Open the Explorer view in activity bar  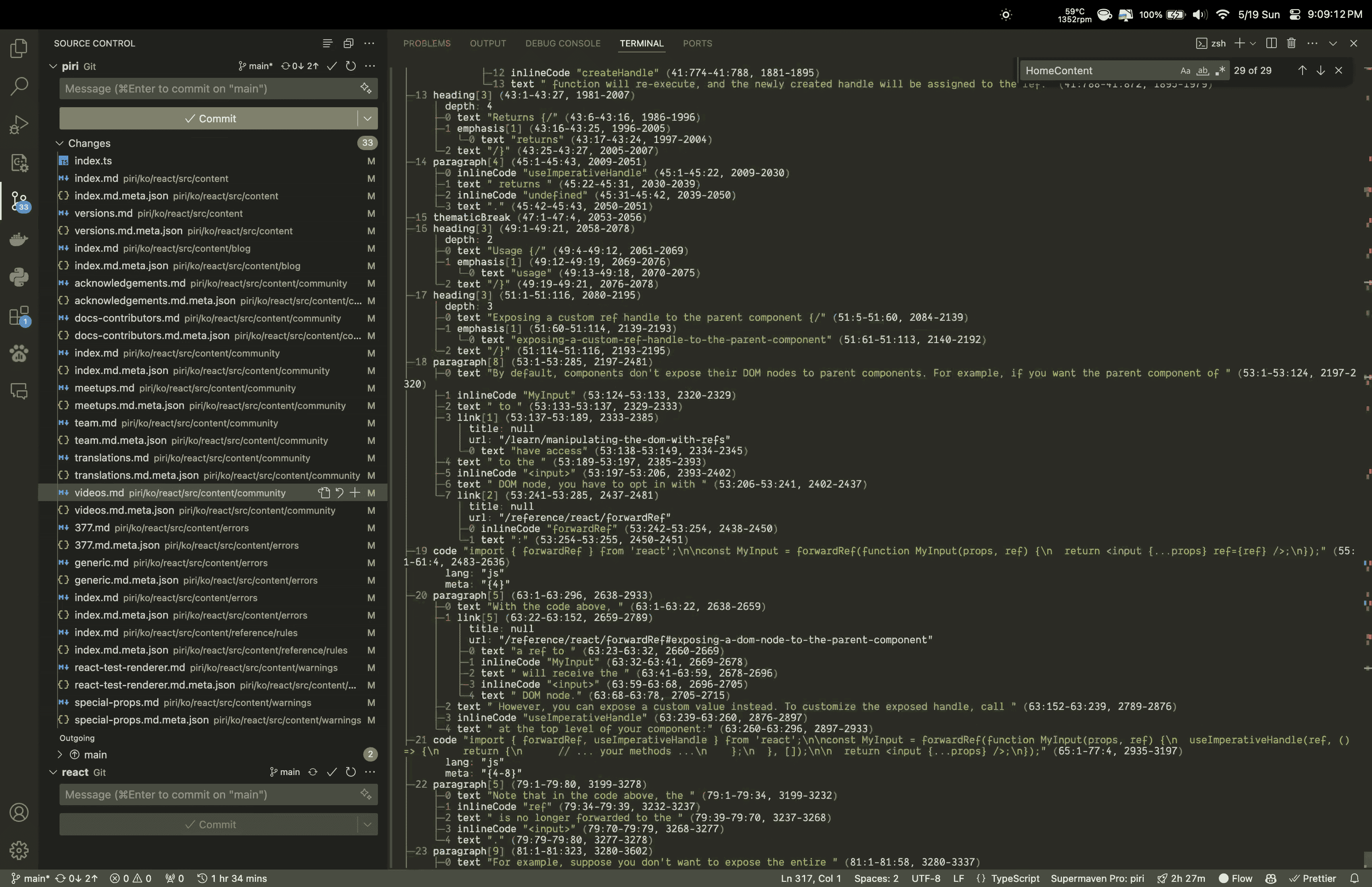click(x=19, y=48)
